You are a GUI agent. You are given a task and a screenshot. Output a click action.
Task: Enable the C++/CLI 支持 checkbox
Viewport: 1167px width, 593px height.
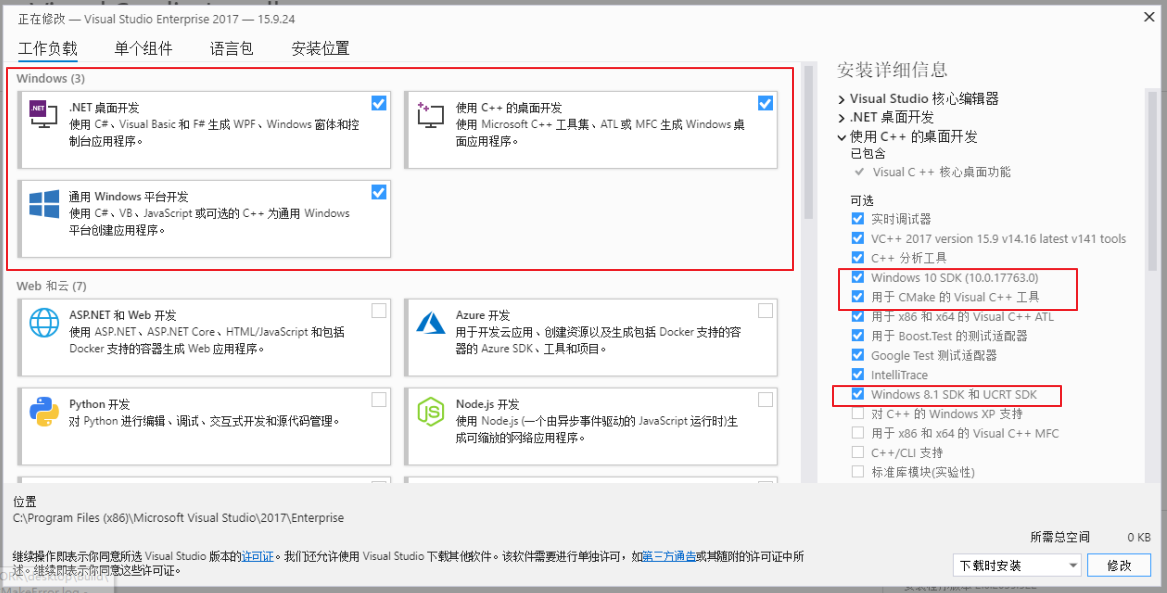[857, 452]
